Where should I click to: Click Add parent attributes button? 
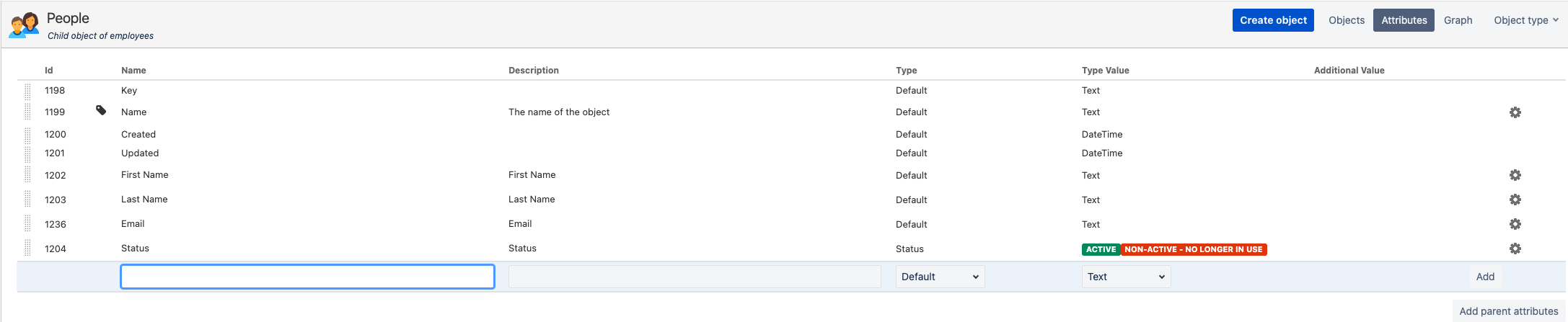(1508, 311)
